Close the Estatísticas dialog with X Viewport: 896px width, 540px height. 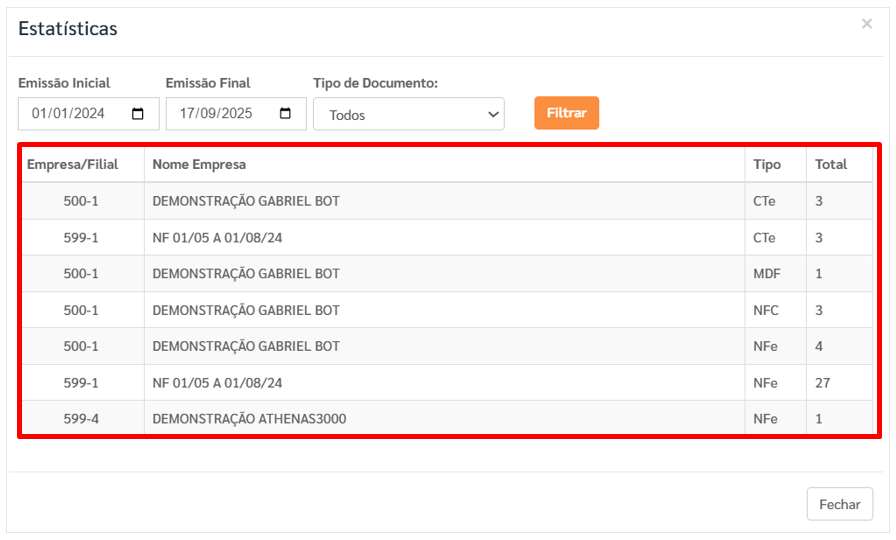(x=866, y=24)
